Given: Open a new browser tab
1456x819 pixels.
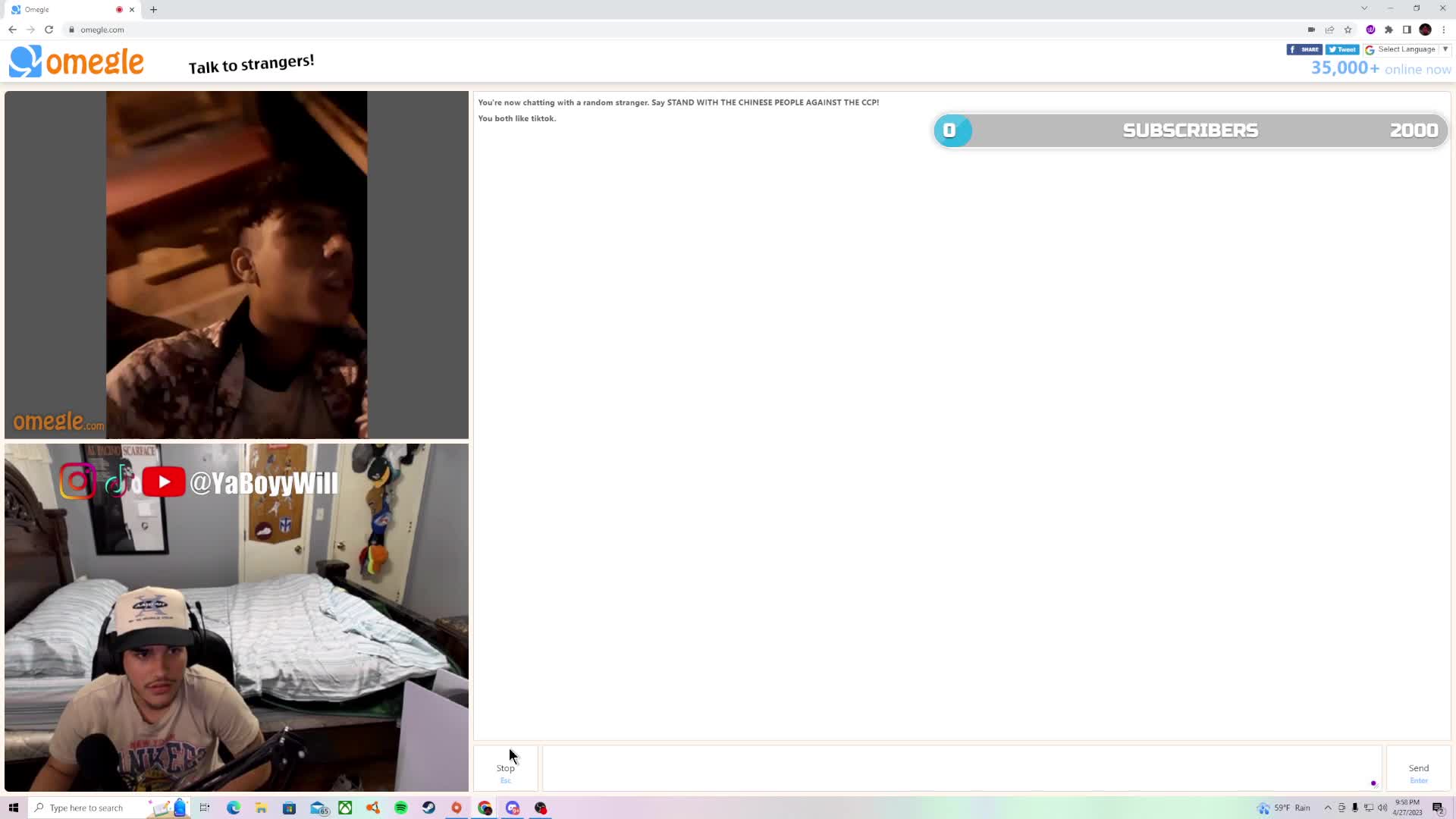Looking at the screenshot, I should (x=154, y=10).
